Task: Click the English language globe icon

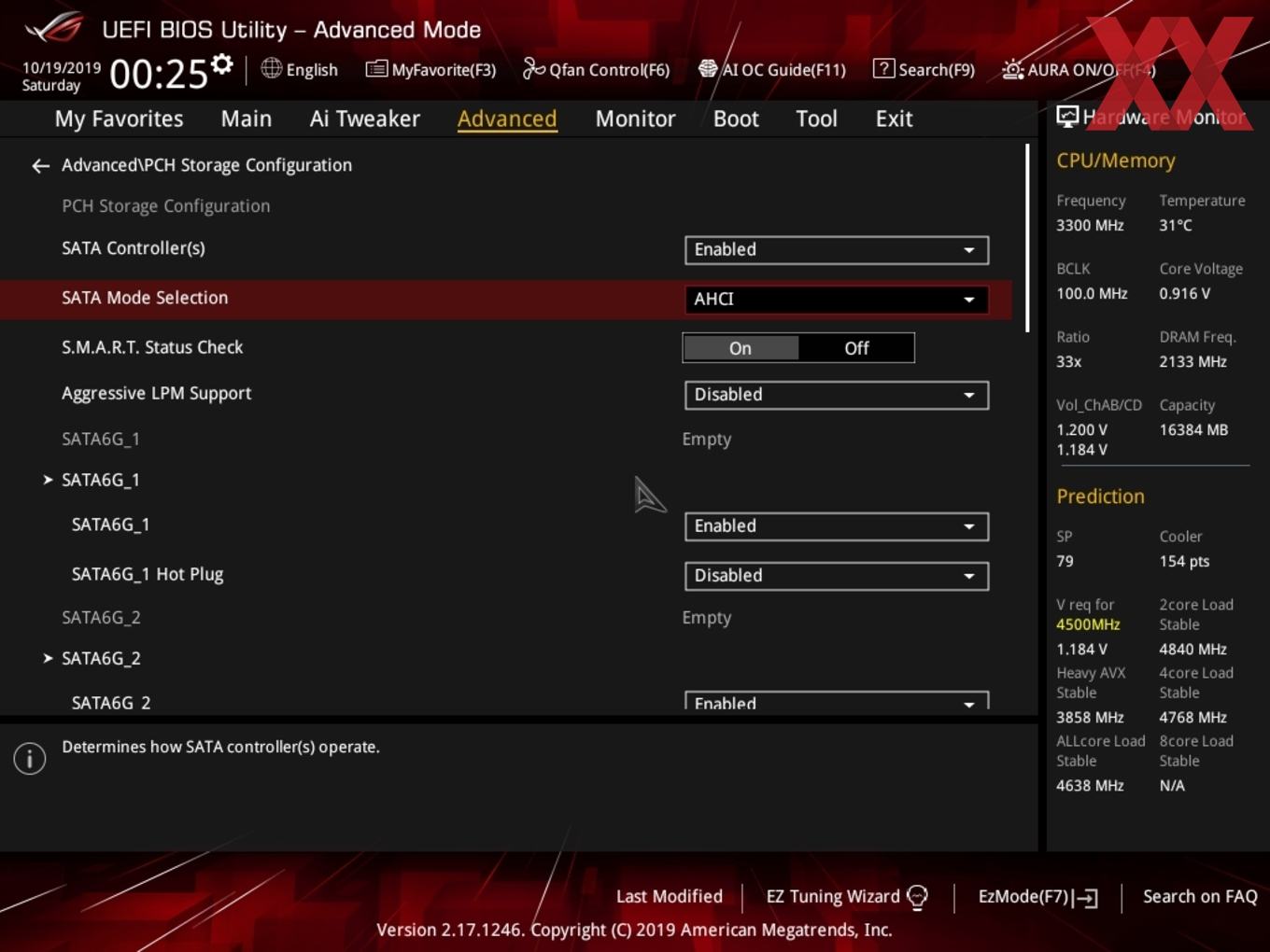Action: 271,68
